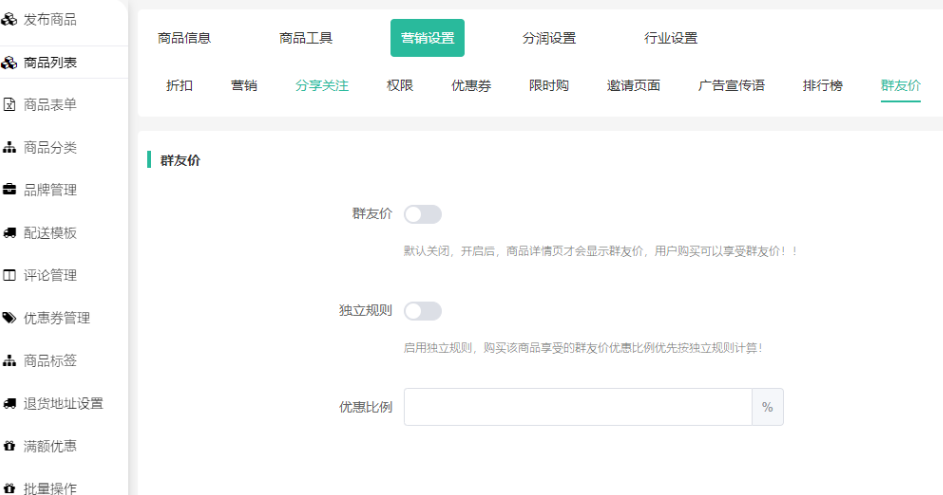The width and height of the screenshot is (943, 495).
Task: Open 批量操作 in the sidebar
Action: pos(50,488)
